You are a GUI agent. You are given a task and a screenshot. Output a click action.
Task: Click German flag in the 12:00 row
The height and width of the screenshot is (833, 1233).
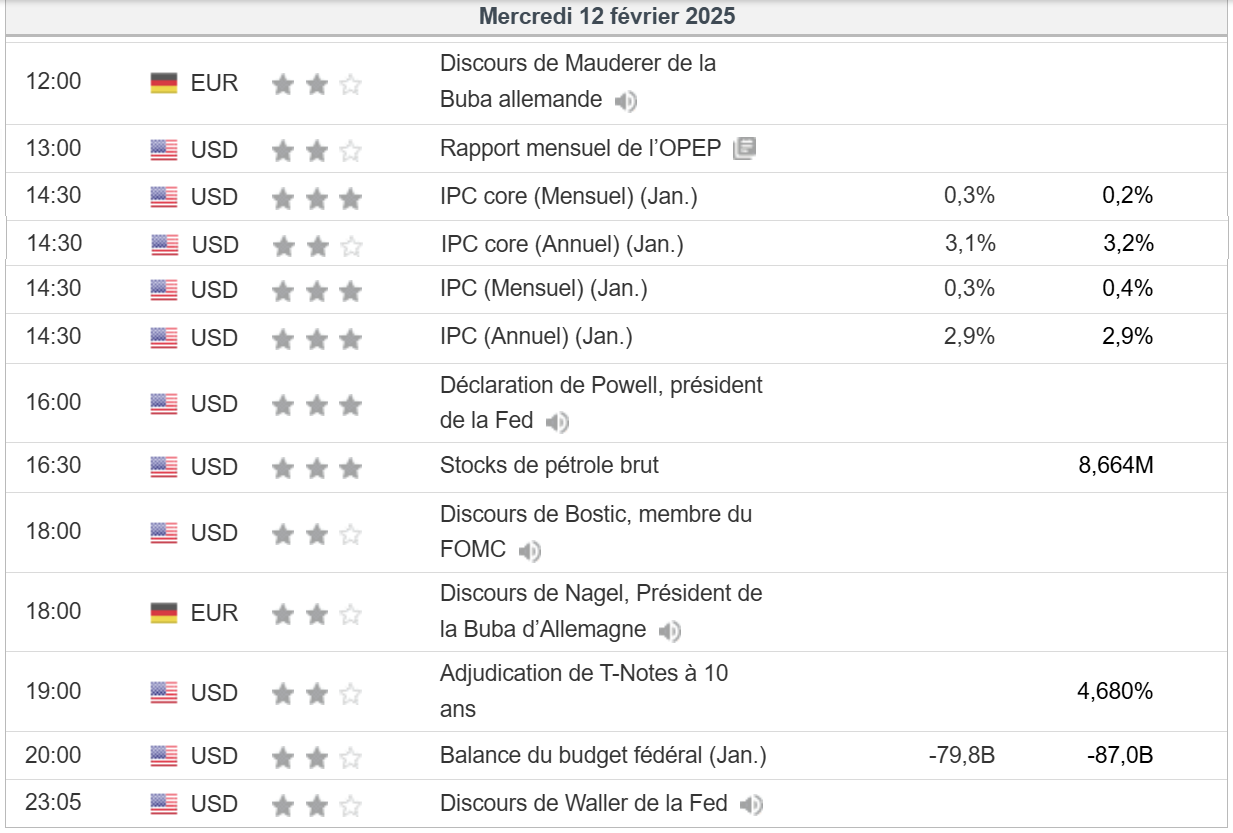pos(164,83)
